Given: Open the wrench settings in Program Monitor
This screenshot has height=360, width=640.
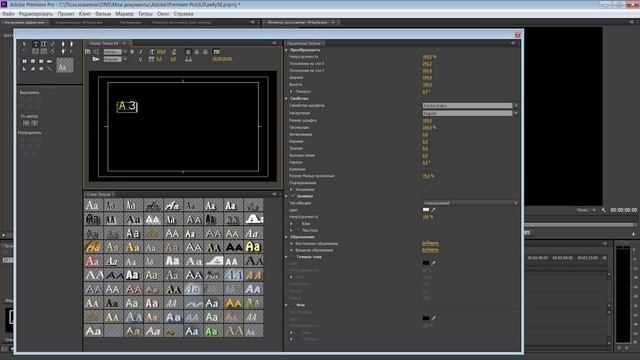Looking at the screenshot, I should (604, 210).
